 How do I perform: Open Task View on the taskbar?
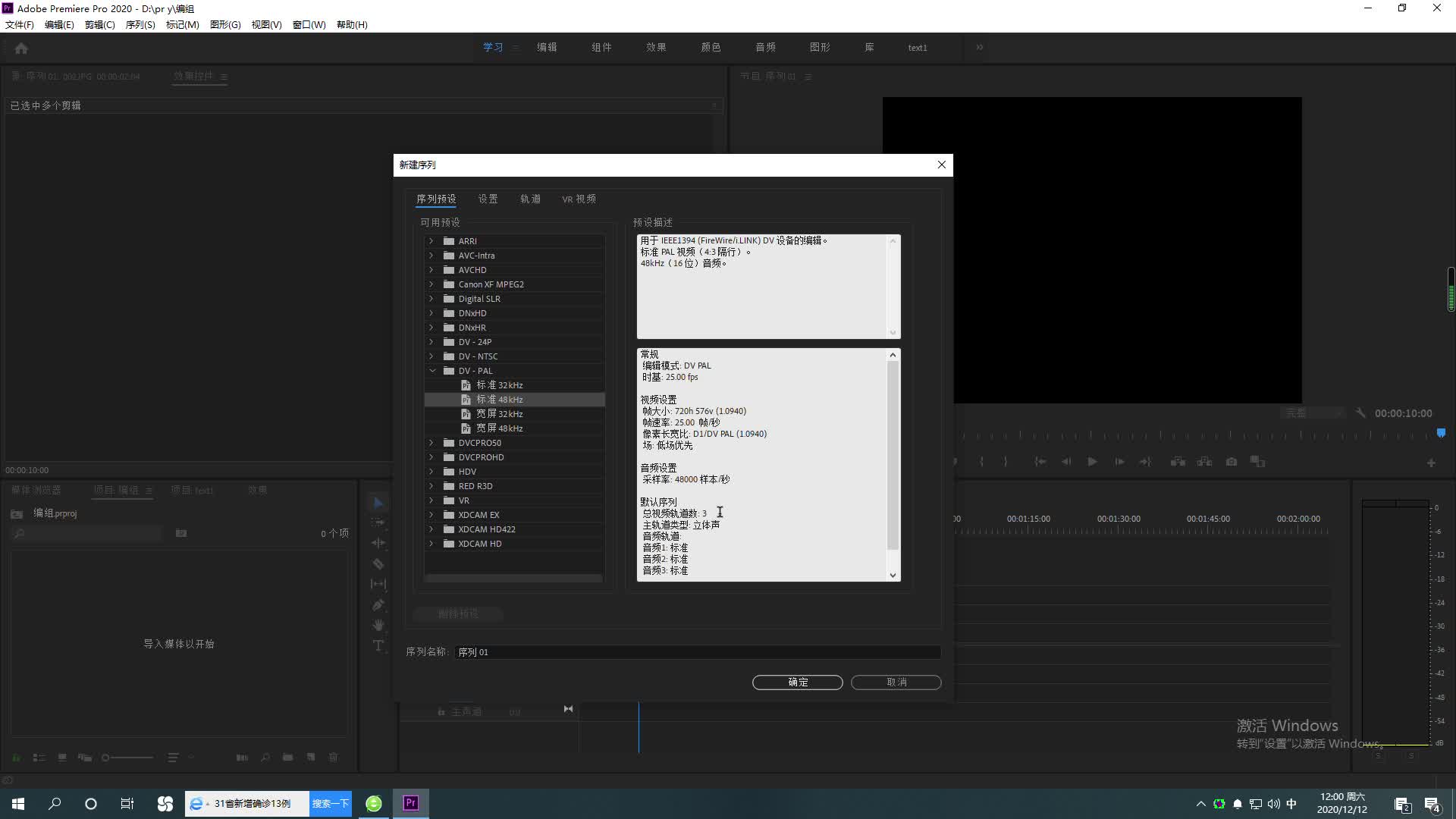pos(127,804)
